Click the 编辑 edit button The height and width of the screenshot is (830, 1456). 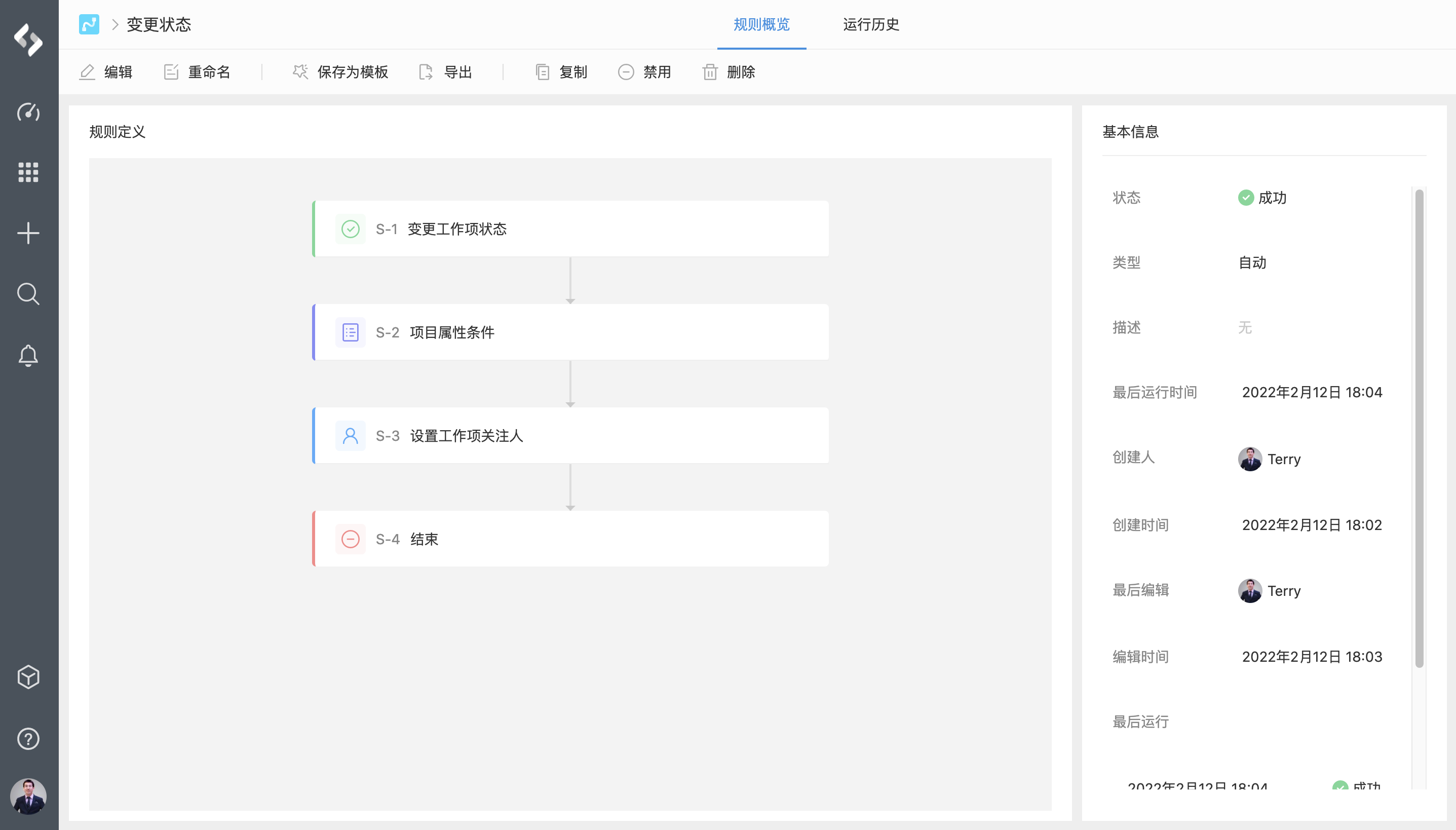coord(106,72)
